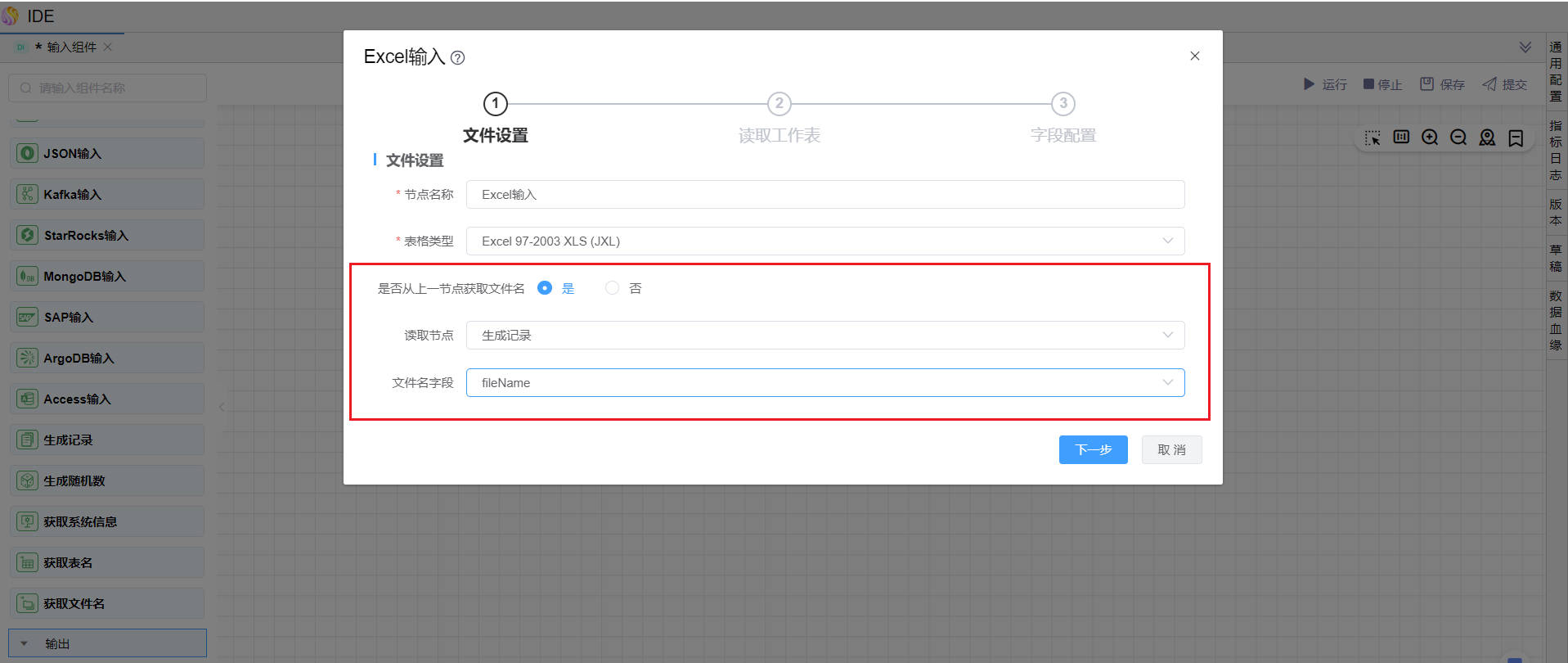Click the 节点名称 input field
This screenshot has width=1568, height=663.
click(x=824, y=195)
